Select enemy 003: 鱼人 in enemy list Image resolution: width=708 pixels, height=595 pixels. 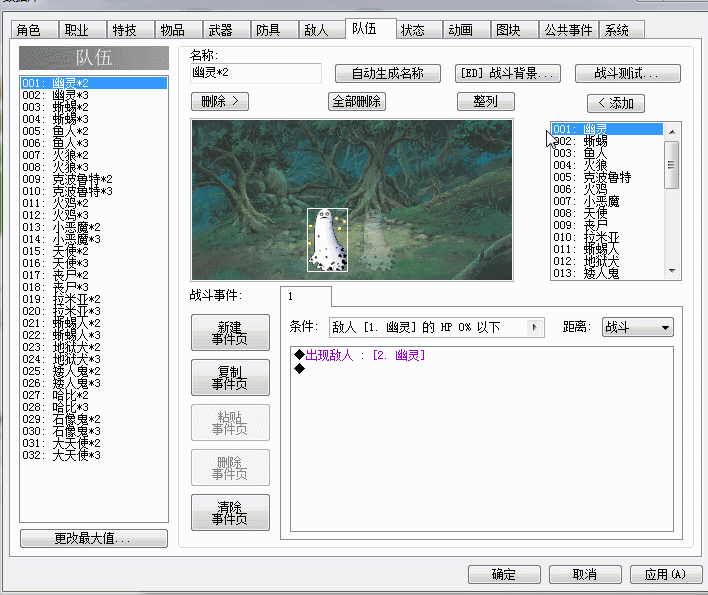[607, 153]
